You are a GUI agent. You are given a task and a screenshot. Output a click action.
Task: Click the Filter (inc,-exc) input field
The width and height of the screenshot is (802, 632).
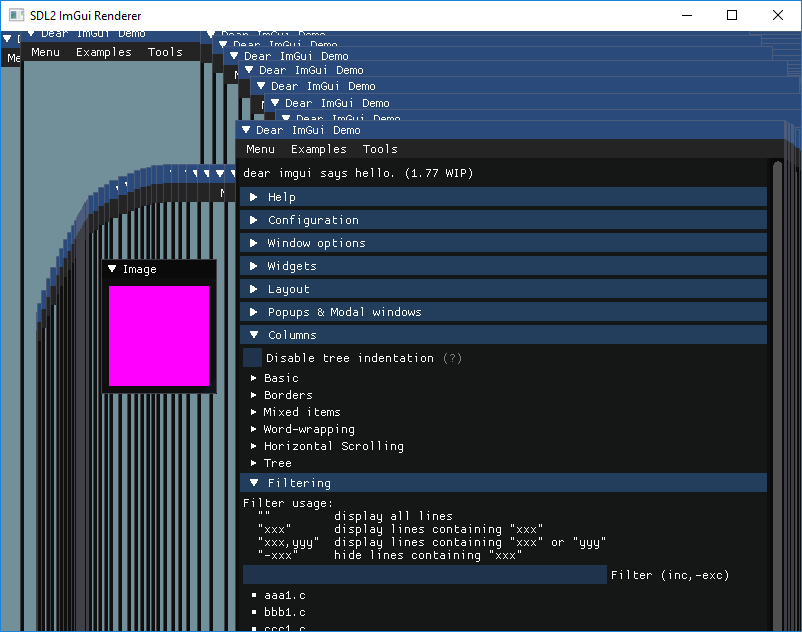click(x=425, y=575)
